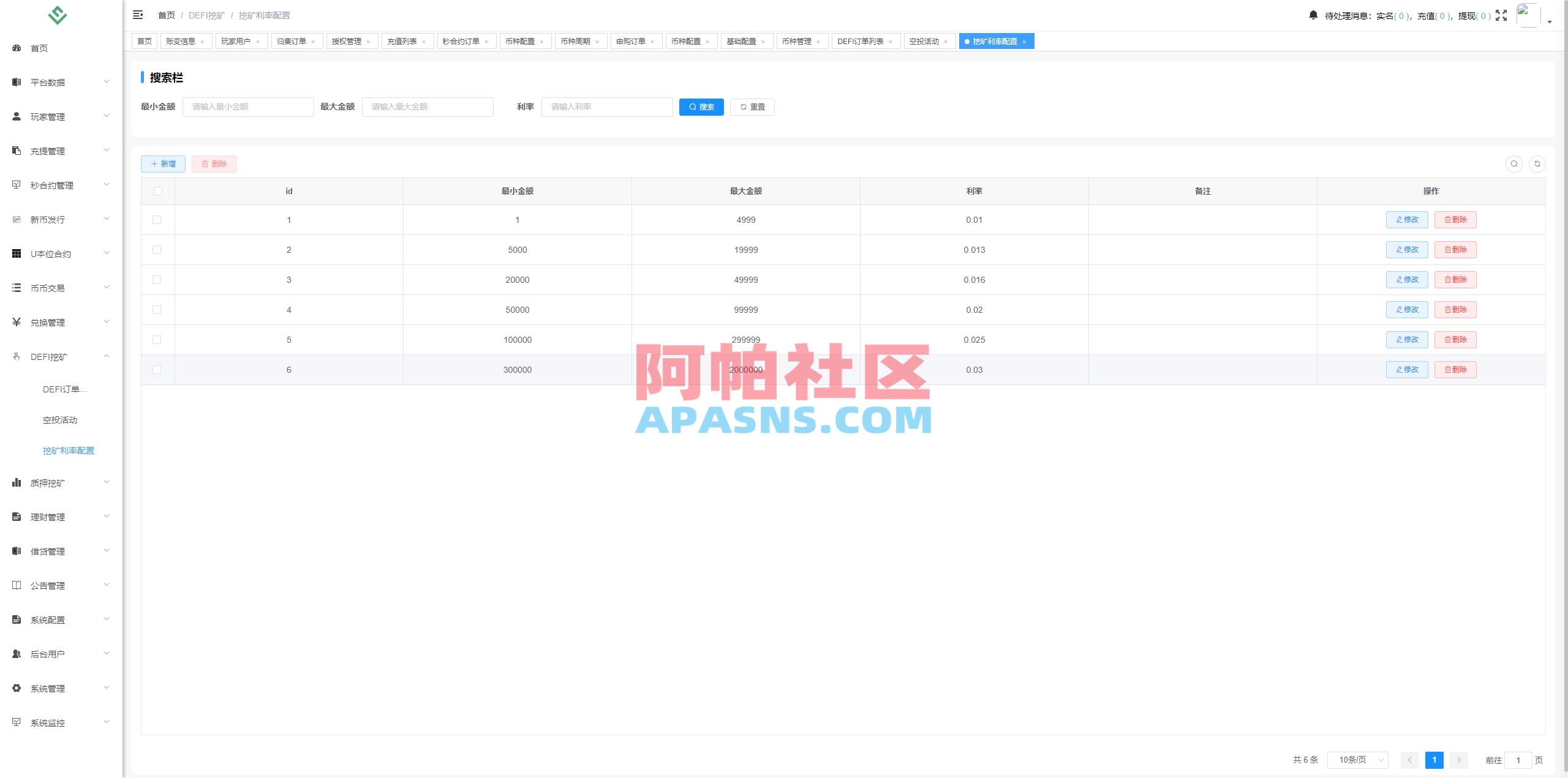
Task: Select page 1 in the pagination control
Action: (x=1435, y=760)
